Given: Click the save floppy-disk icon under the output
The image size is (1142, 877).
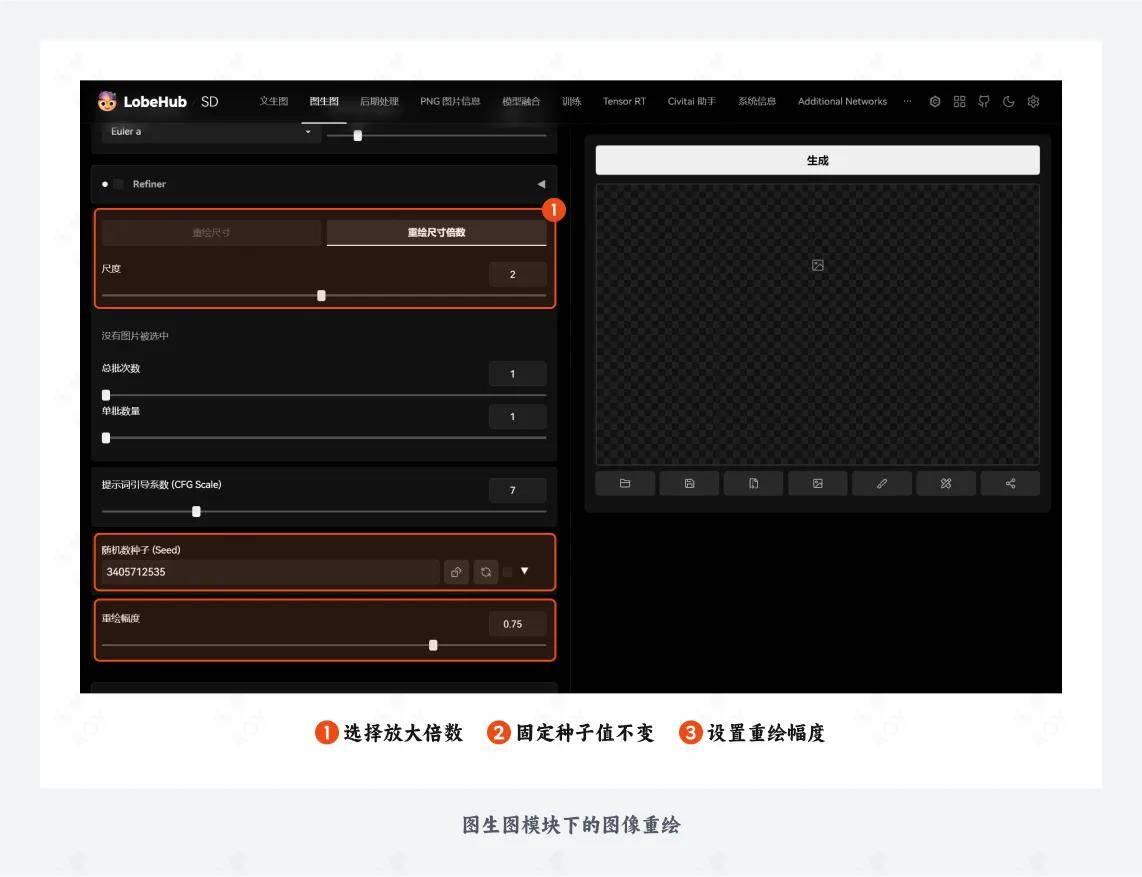Looking at the screenshot, I should tap(689, 484).
